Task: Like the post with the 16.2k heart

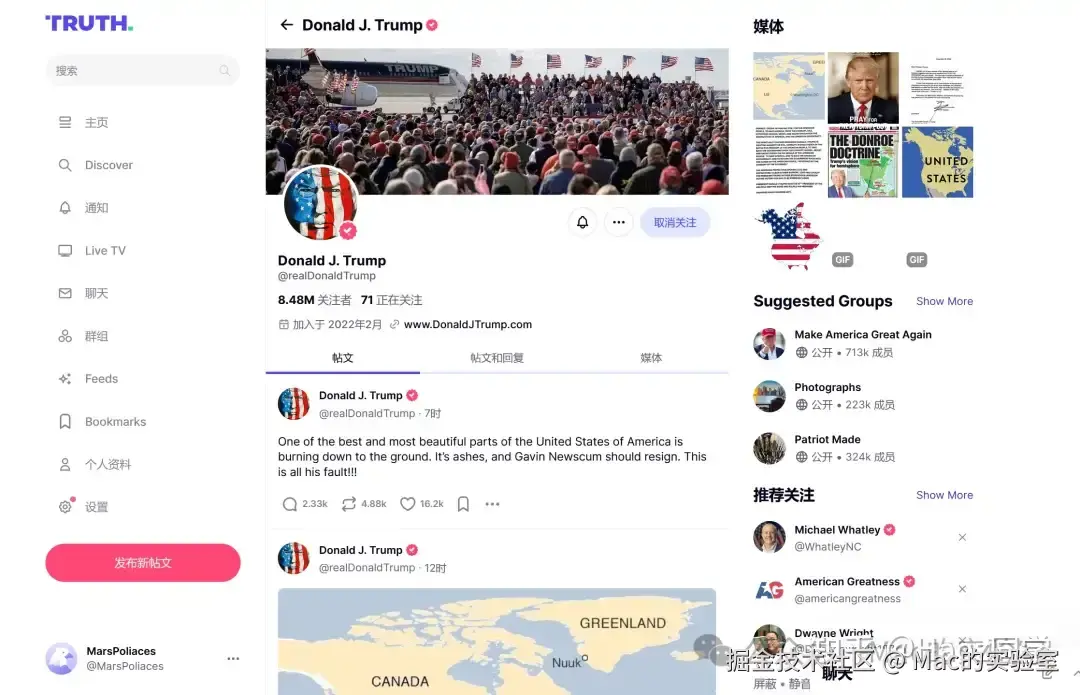Action: pos(408,504)
